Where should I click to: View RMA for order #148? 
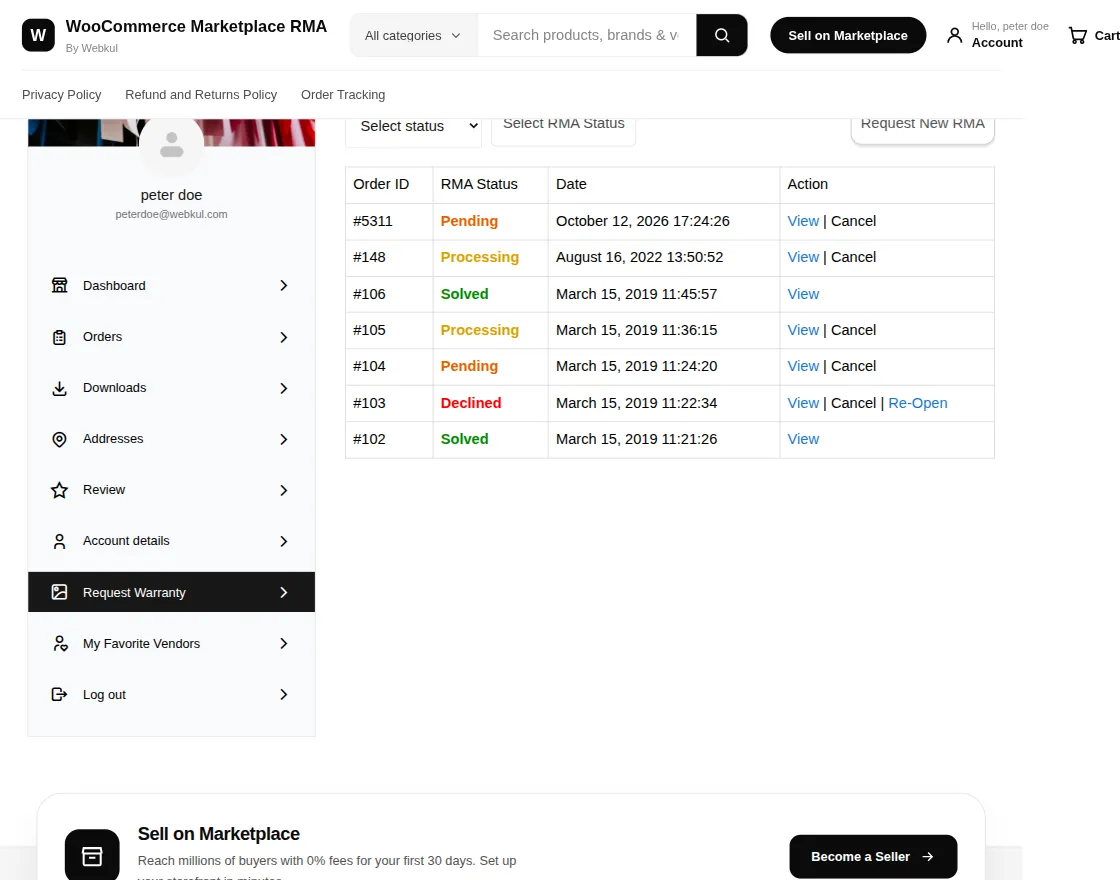pyautogui.click(x=803, y=257)
